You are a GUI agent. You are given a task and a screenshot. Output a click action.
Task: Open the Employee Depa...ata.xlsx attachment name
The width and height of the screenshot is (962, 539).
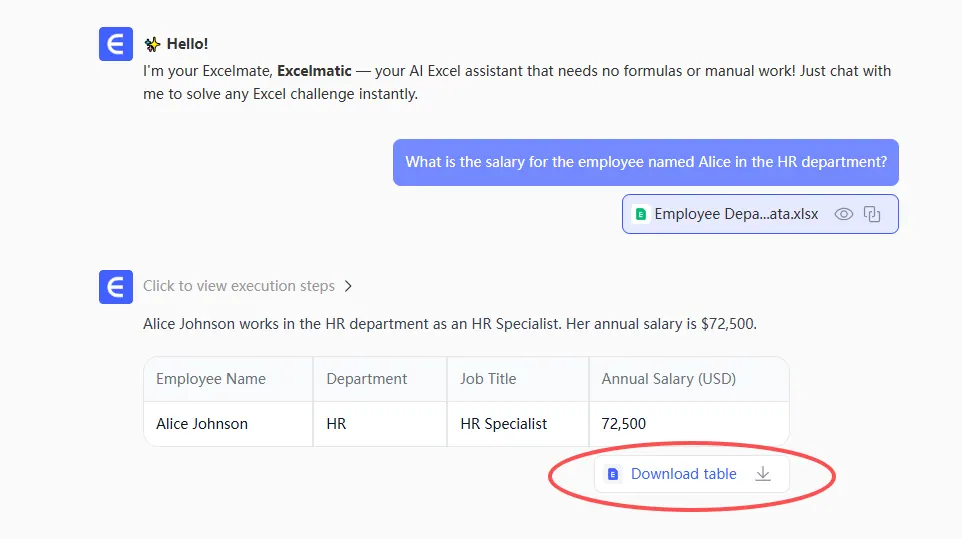click(736, 214)
